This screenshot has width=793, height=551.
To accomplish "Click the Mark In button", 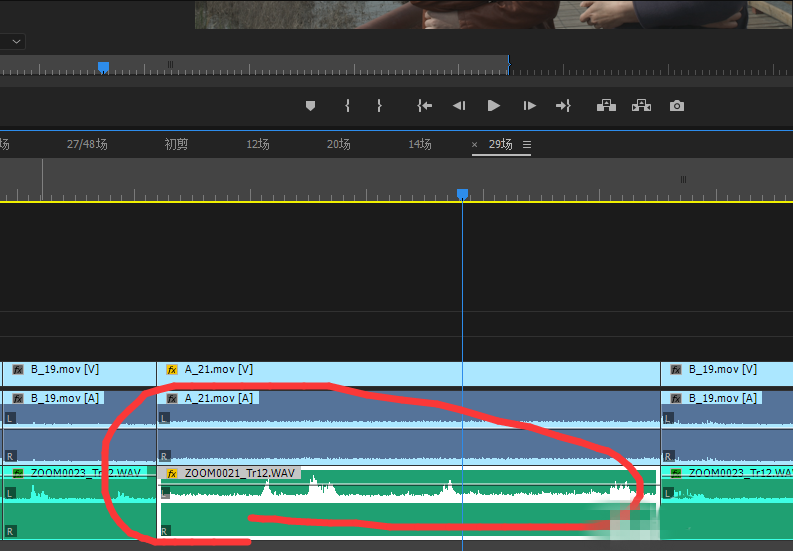I will tap(347, 106).
